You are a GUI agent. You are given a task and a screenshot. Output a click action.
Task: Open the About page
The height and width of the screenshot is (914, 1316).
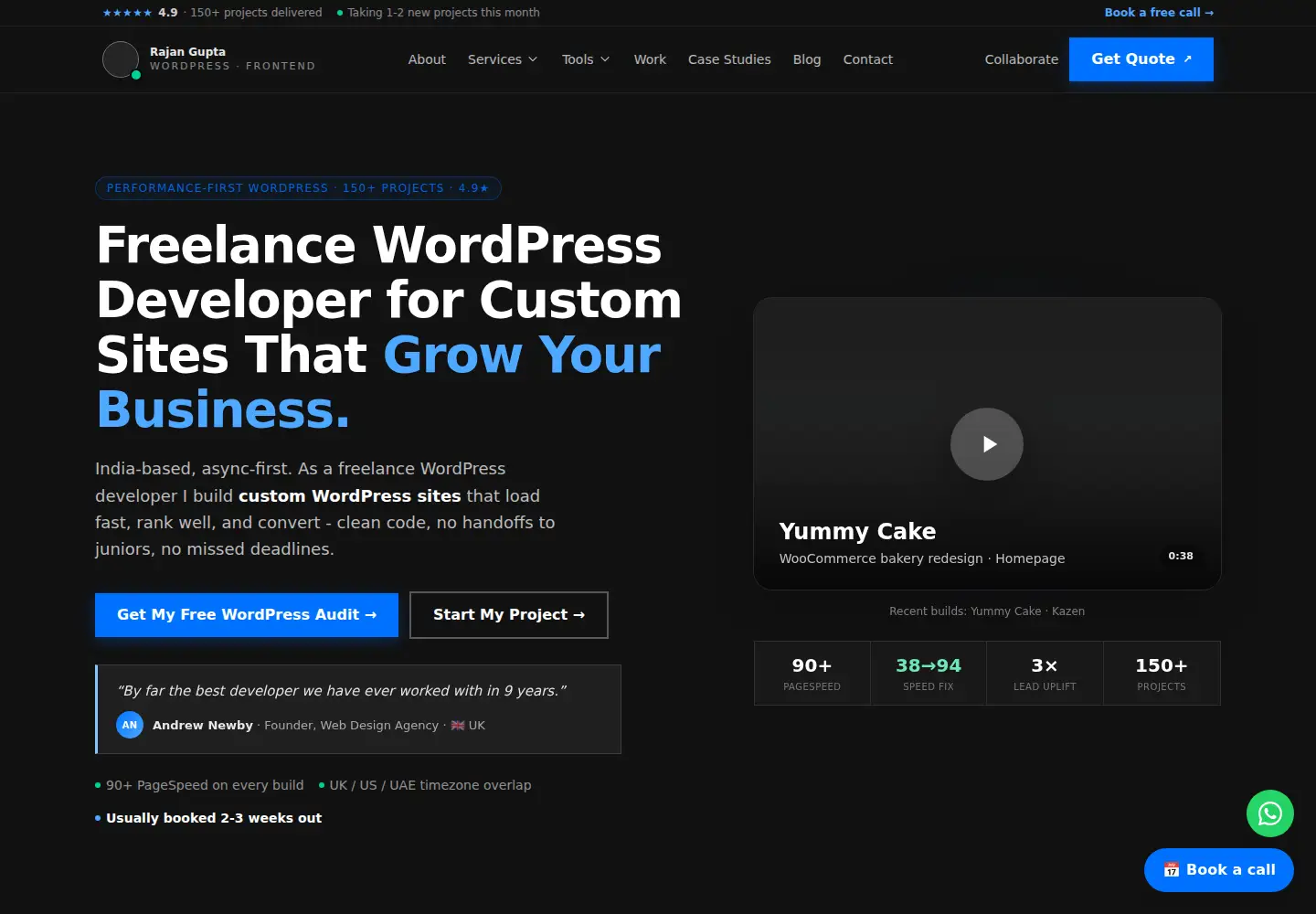tap(427, 59)
